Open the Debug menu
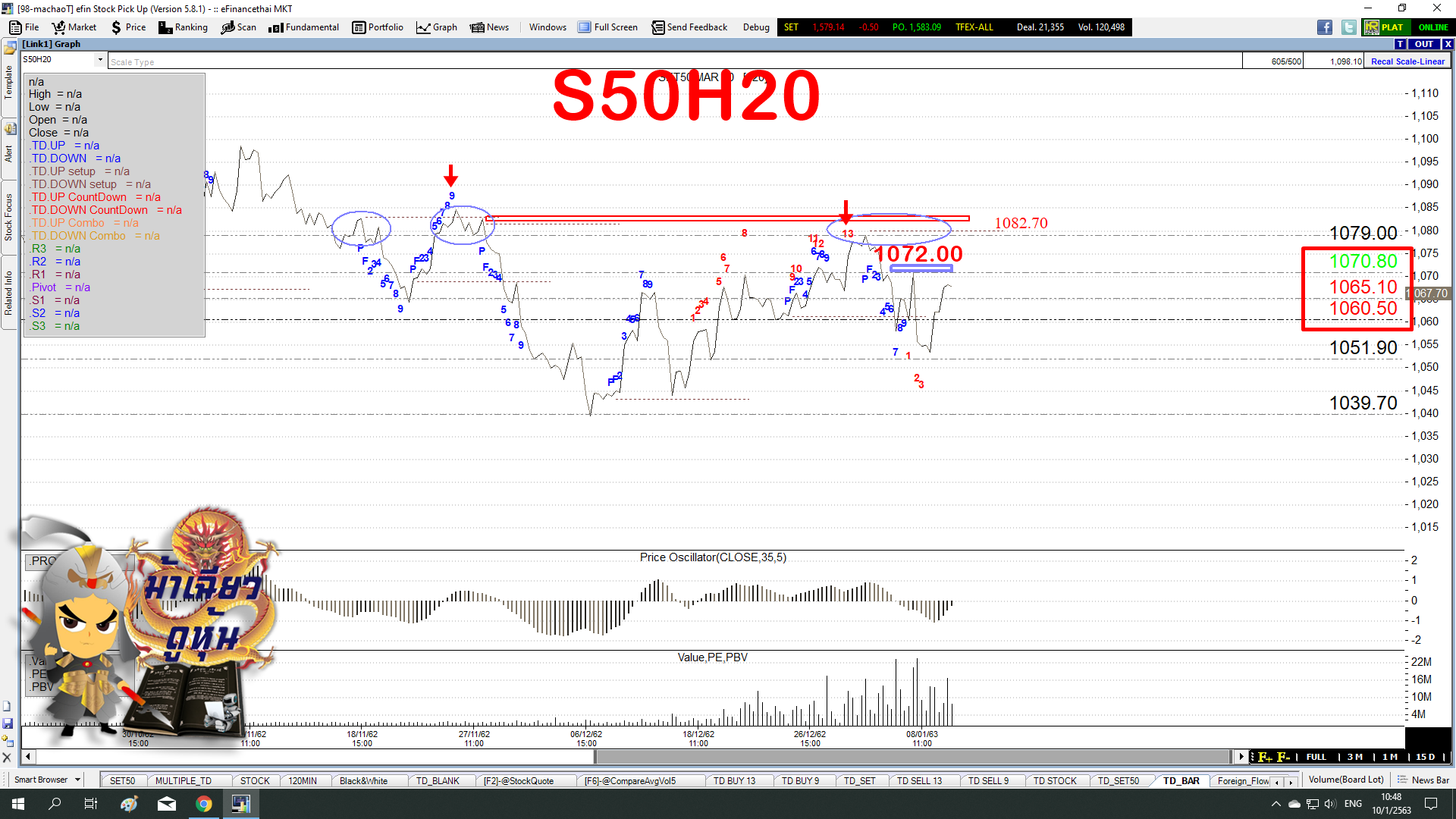This screenshot has height=819, width=1456. click(756, 27)
